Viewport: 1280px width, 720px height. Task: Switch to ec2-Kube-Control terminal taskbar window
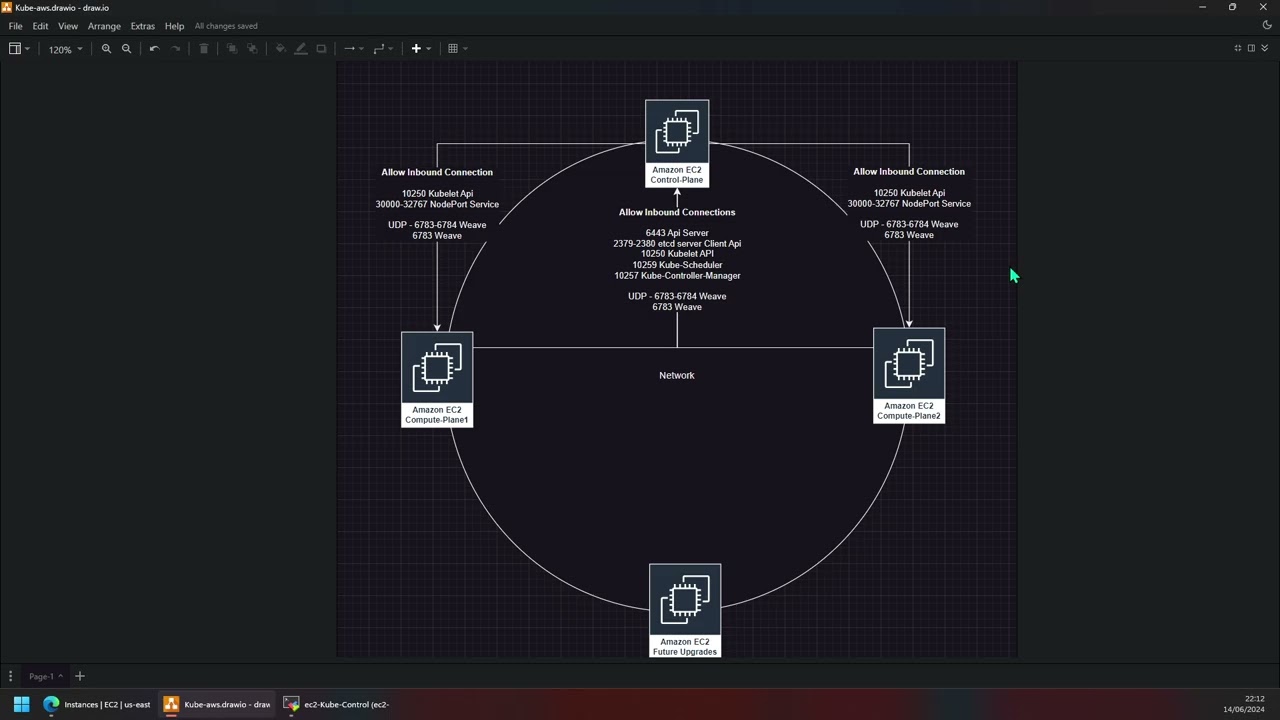pos(338,704)
